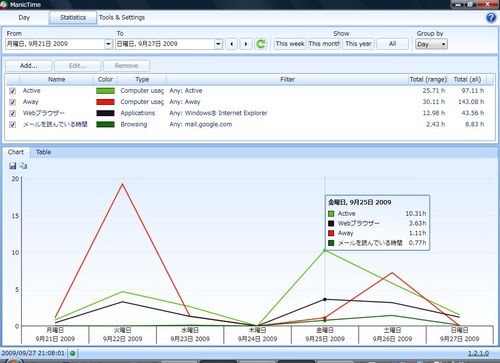Click the 土曜日 9月26日 axis label

tap(392, 335)
